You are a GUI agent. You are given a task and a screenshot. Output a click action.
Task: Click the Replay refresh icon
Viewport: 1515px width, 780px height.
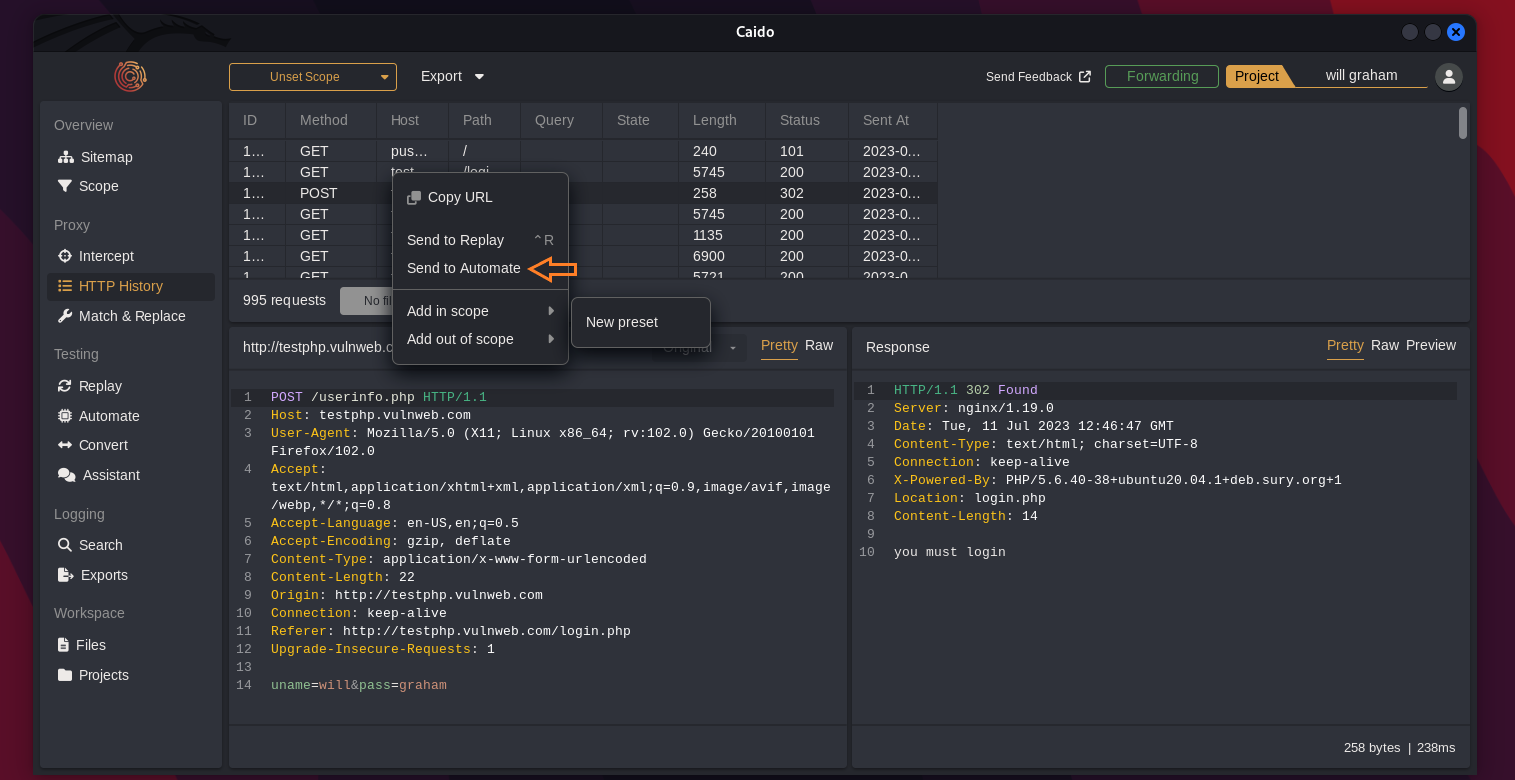tap(65, 386)
